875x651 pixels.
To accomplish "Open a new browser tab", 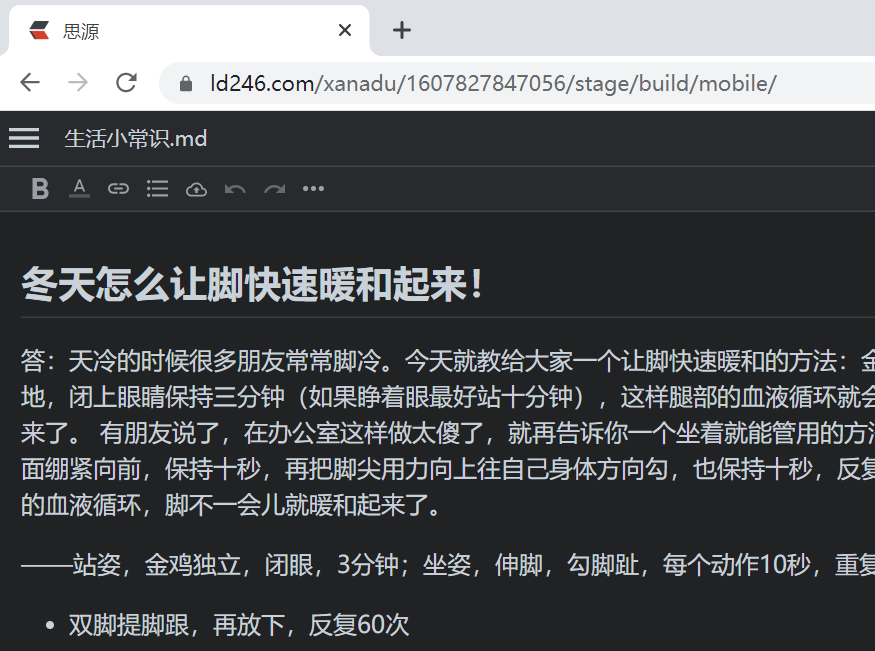I will (402, 31).
